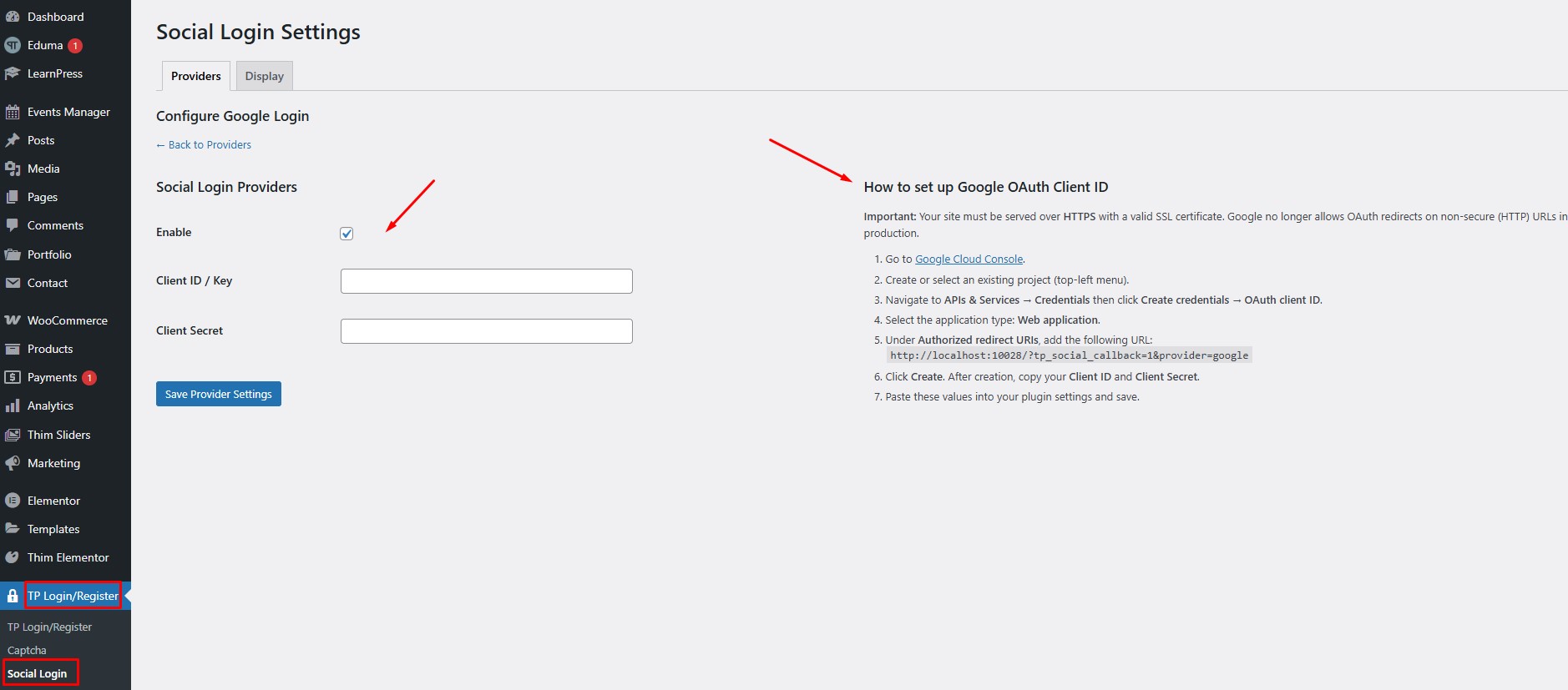Click the Marketing megaphone icon

[13, 463]
